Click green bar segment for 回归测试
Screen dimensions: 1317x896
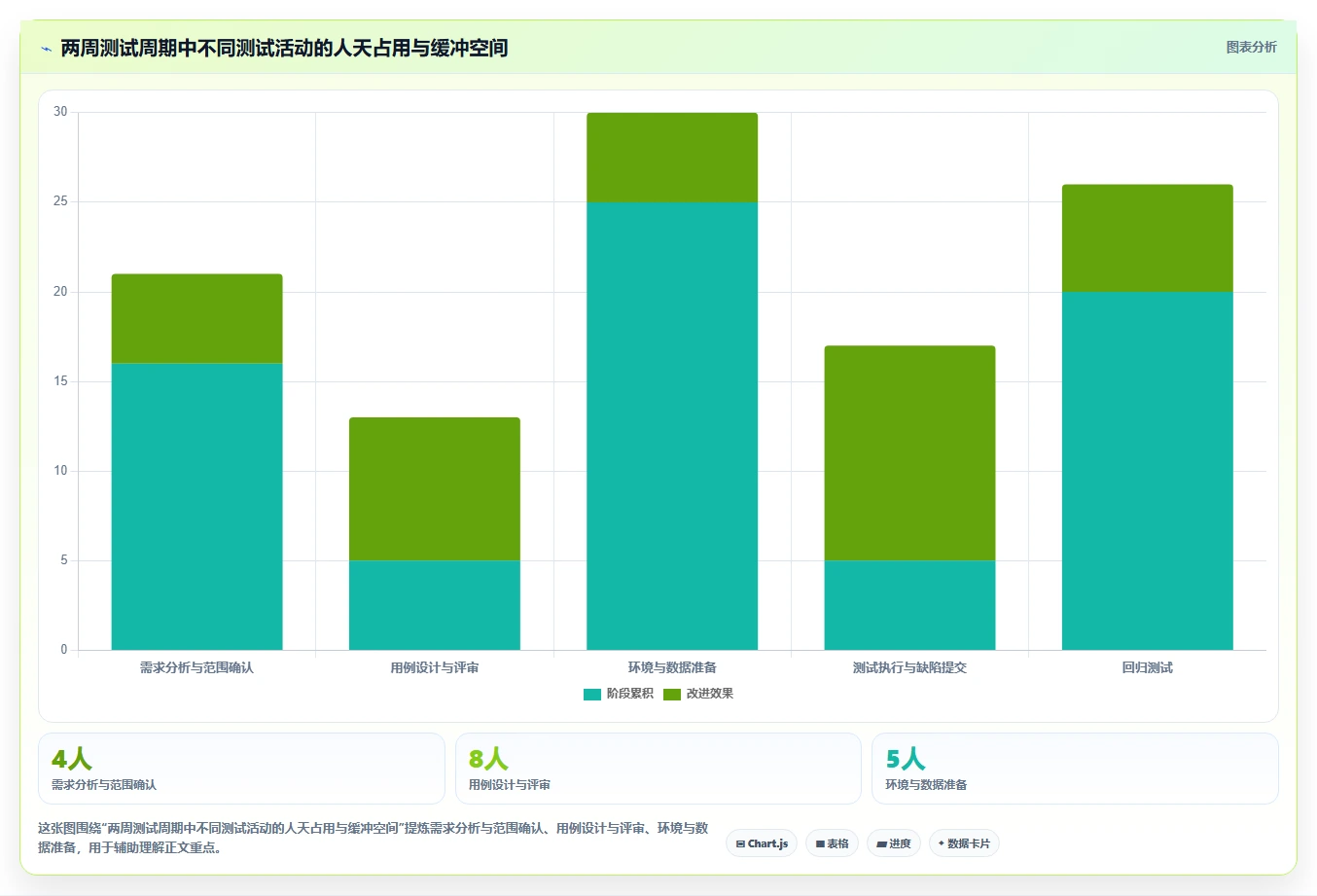tap(1148, 238)
